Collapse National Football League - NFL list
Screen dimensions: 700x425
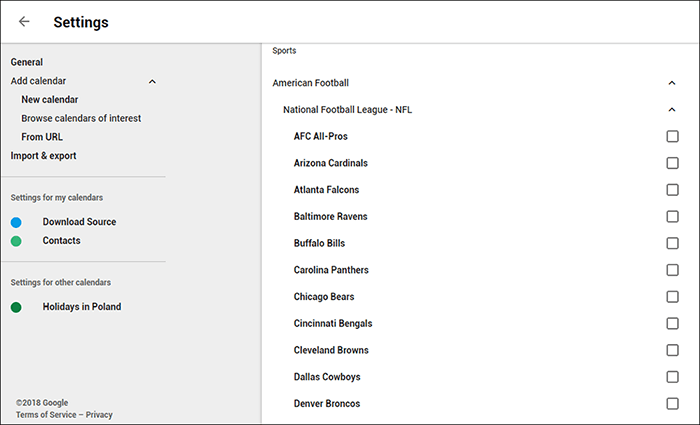click(x=672, y=110)
